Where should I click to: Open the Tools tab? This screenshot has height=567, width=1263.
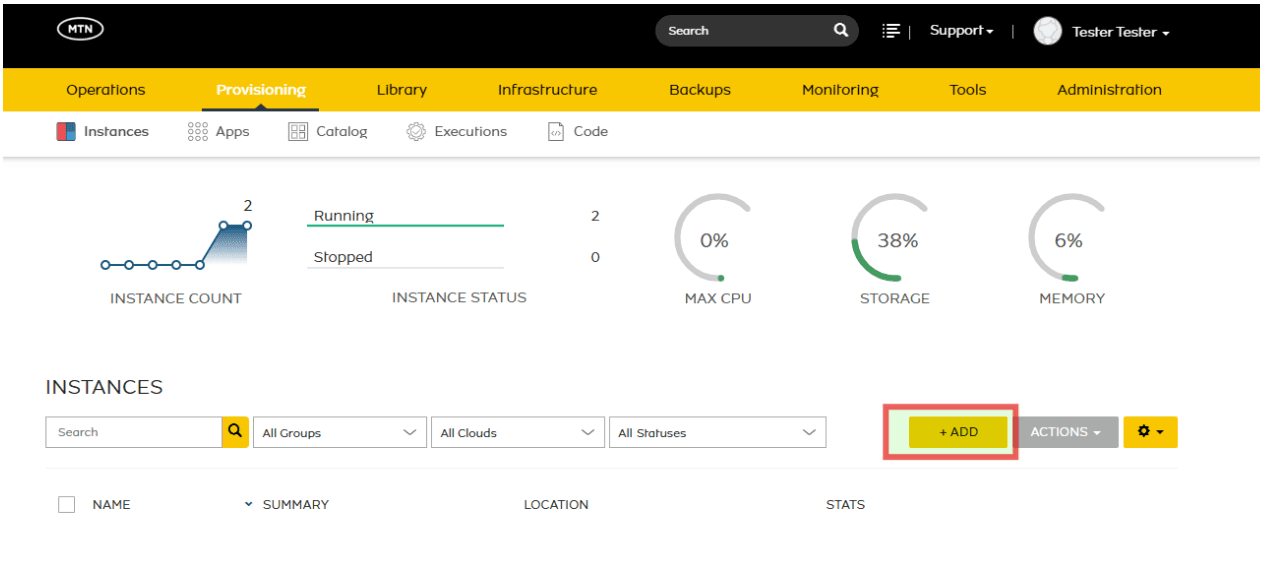coord(968,90)
